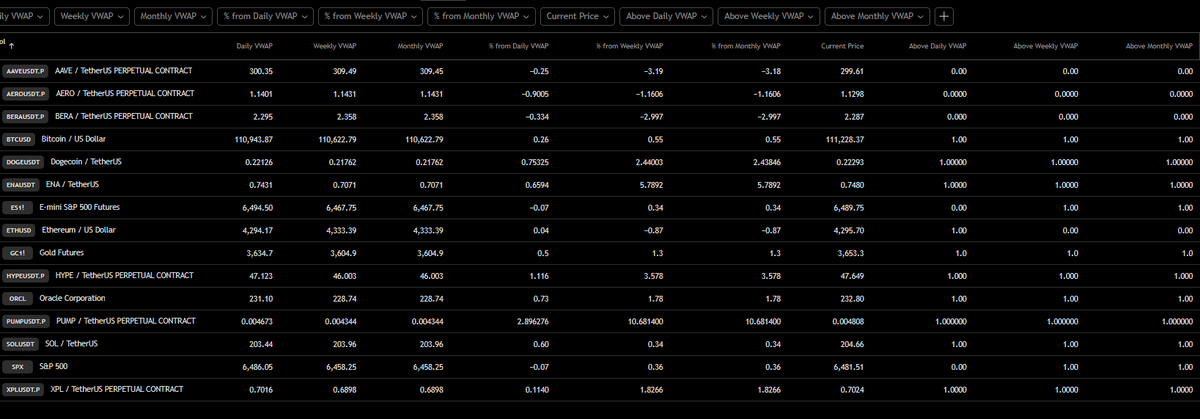Select the E-mini S&P 500 Futures name
The width and height of the screenshot is (1200, 419).
click(x=79, y=207)
